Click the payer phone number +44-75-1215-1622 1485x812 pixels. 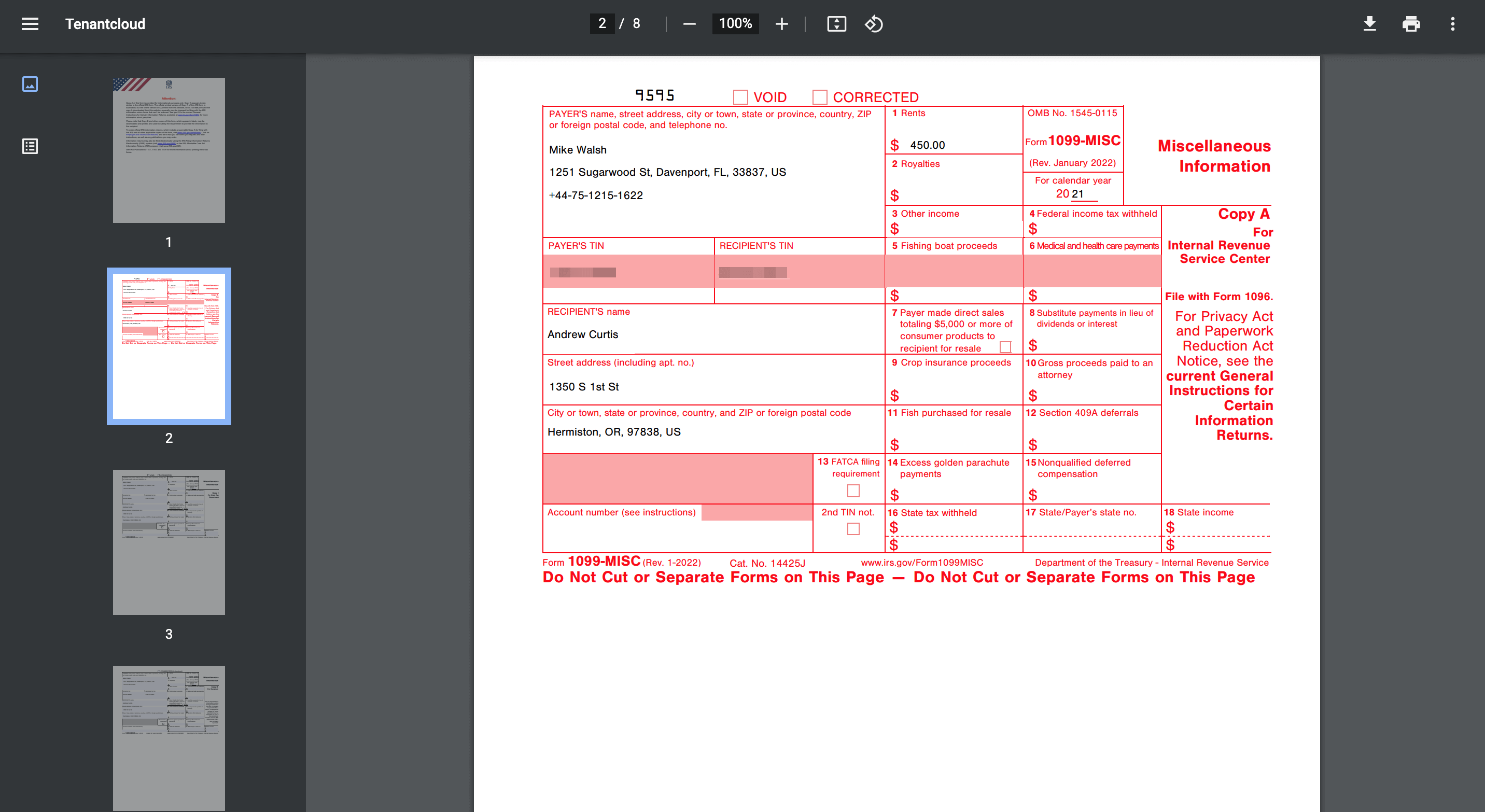tap(595, 195)
